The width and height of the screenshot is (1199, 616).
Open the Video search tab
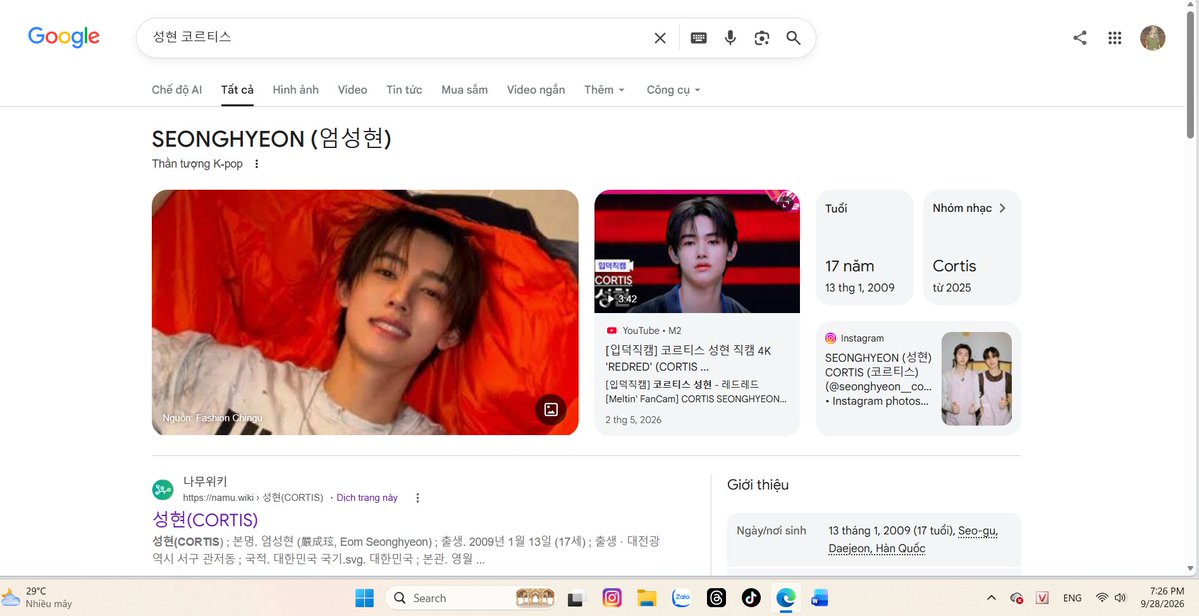point(353,89)
